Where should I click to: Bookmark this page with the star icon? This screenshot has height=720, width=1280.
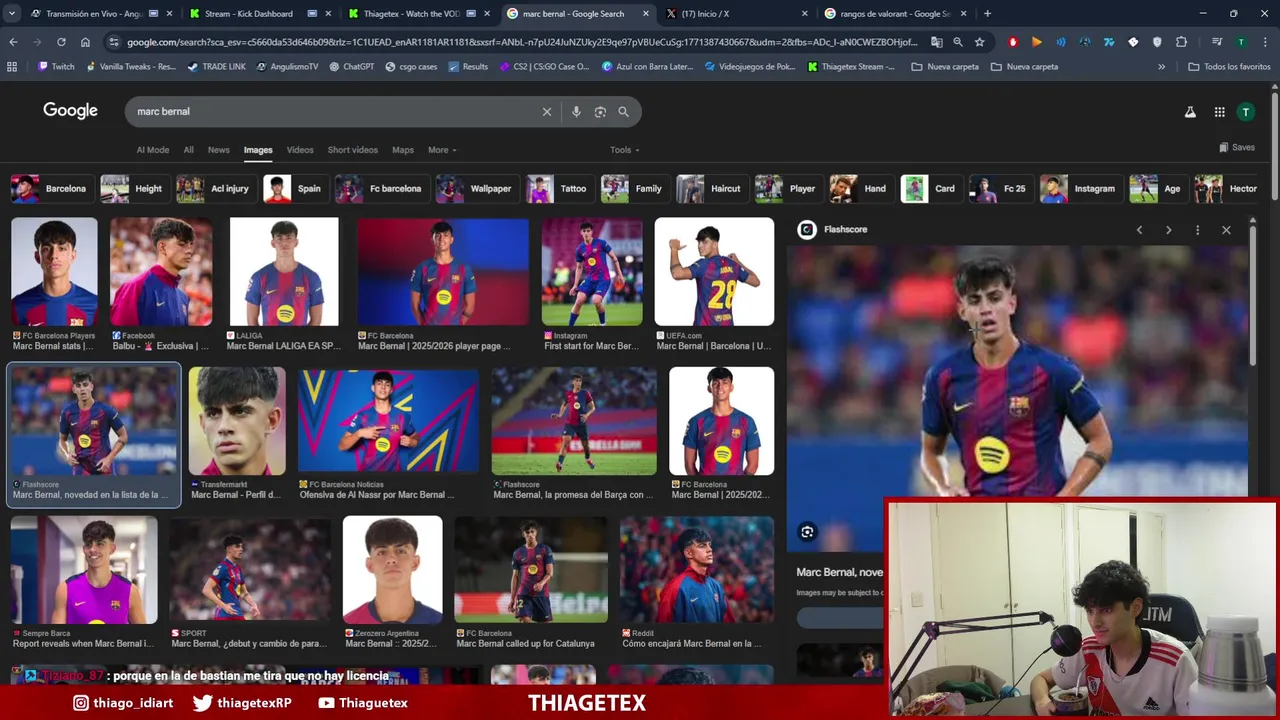click(979, 42)
